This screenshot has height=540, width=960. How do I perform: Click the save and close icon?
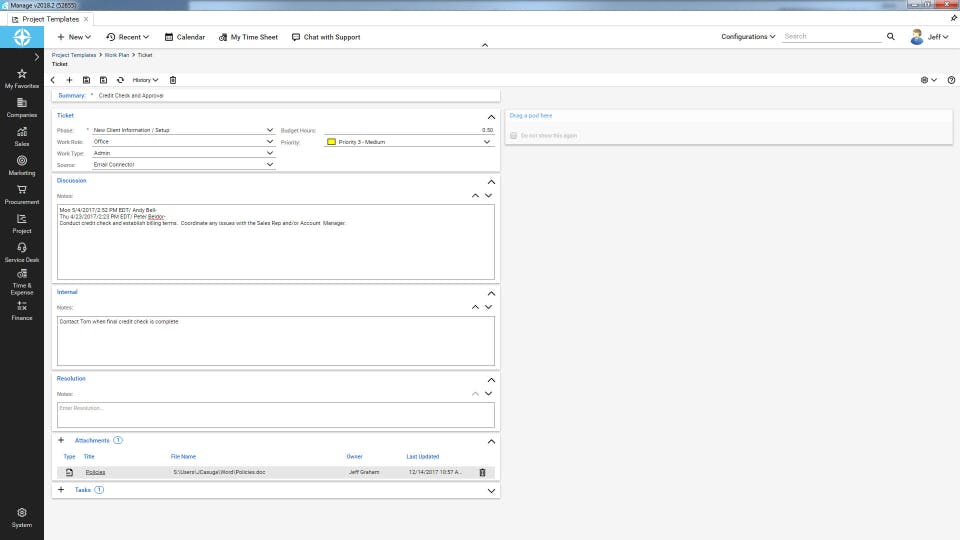pyautogui.click(x=103, y=80)
